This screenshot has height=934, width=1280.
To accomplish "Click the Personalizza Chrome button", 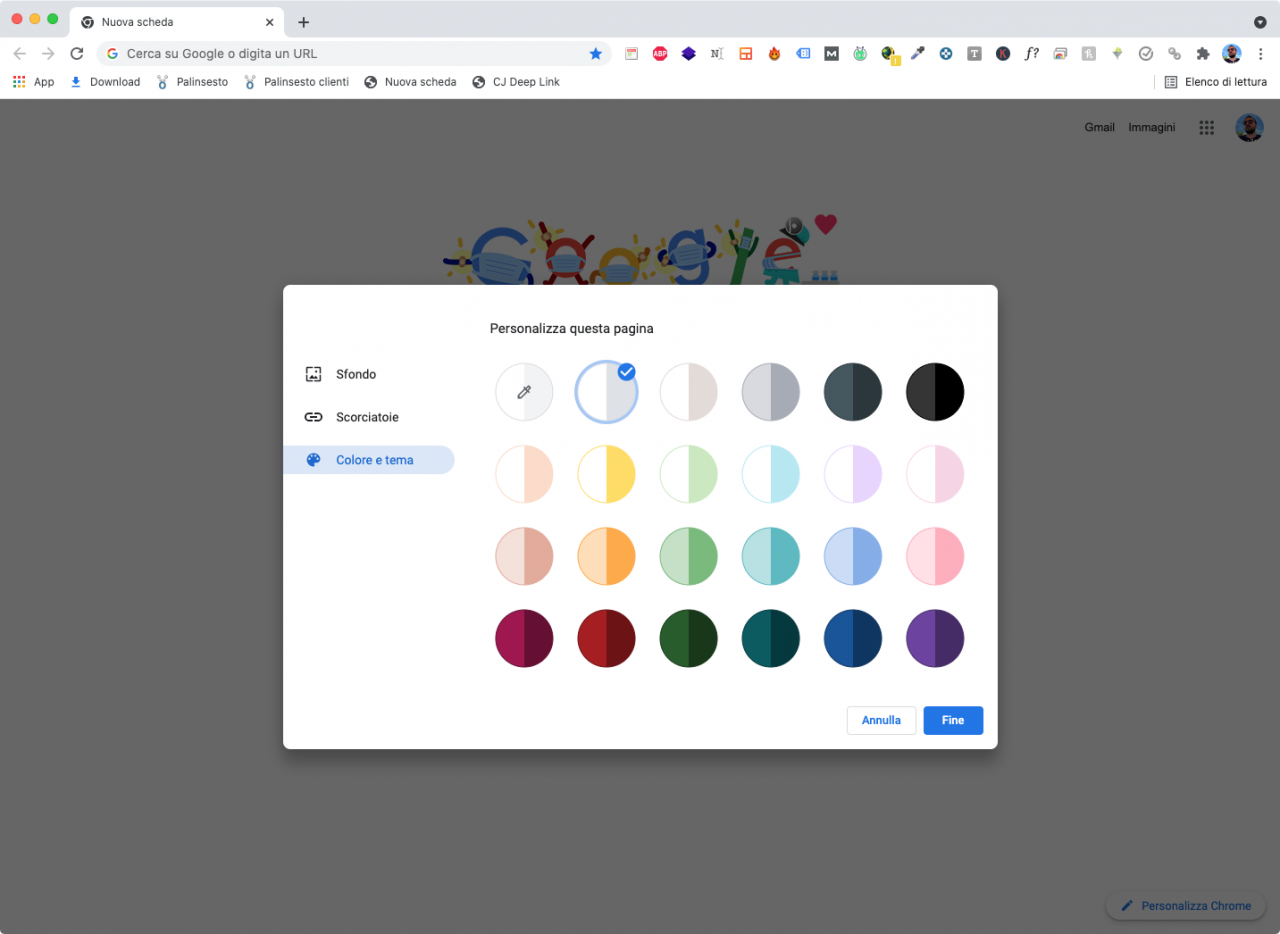I will pyautogui.click(x=1186, y=906).
